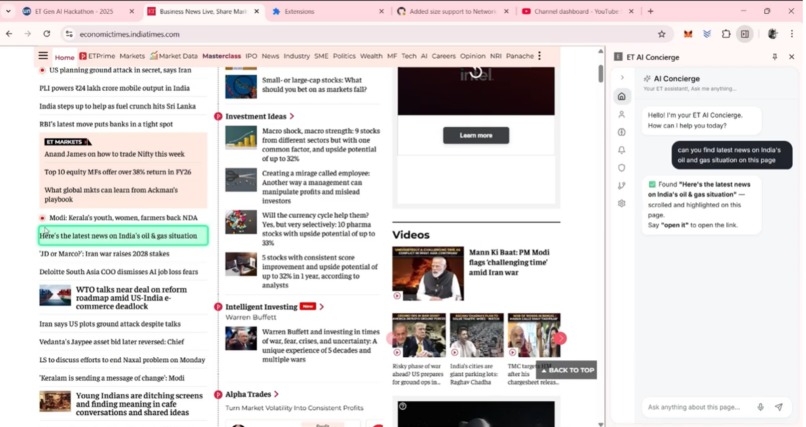Viewport: 806px width, 427px height.
Task: Open the Wealth nav item
Action: 371,56
